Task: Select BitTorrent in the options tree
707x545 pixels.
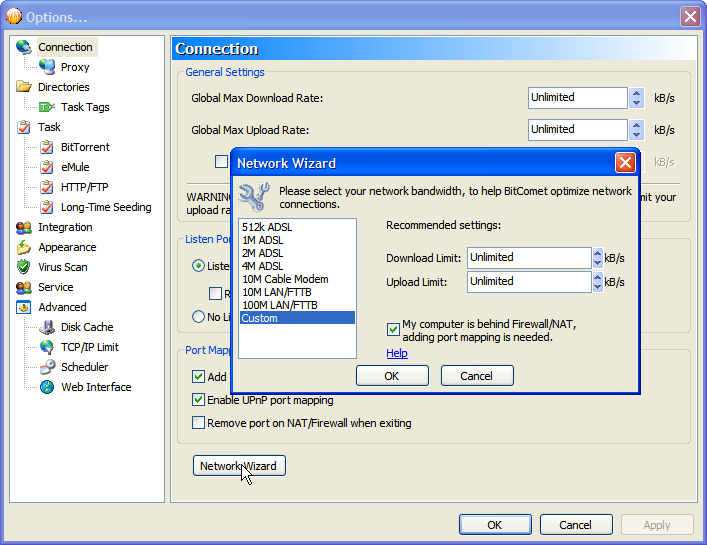Action: 85,147
